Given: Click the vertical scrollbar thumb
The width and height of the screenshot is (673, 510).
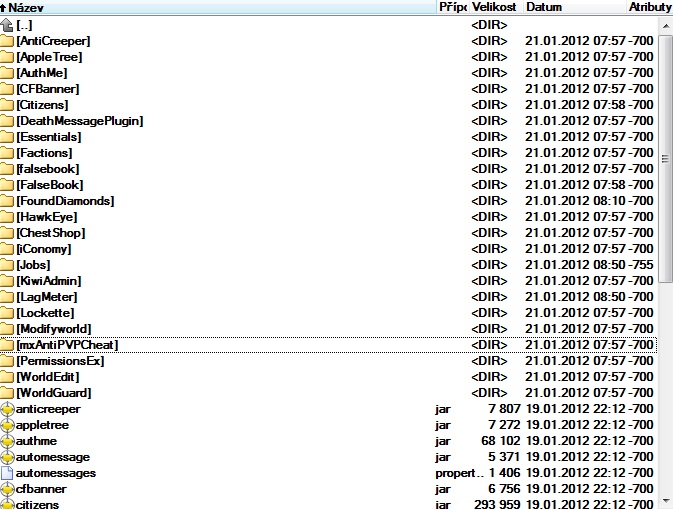Looking at the screenshot, I should tap(665, 159).
